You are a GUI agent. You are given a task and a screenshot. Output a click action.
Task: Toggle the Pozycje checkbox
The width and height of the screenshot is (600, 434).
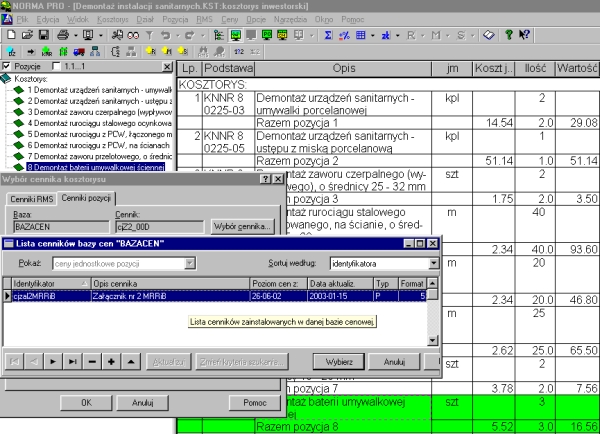coord(9,66)
